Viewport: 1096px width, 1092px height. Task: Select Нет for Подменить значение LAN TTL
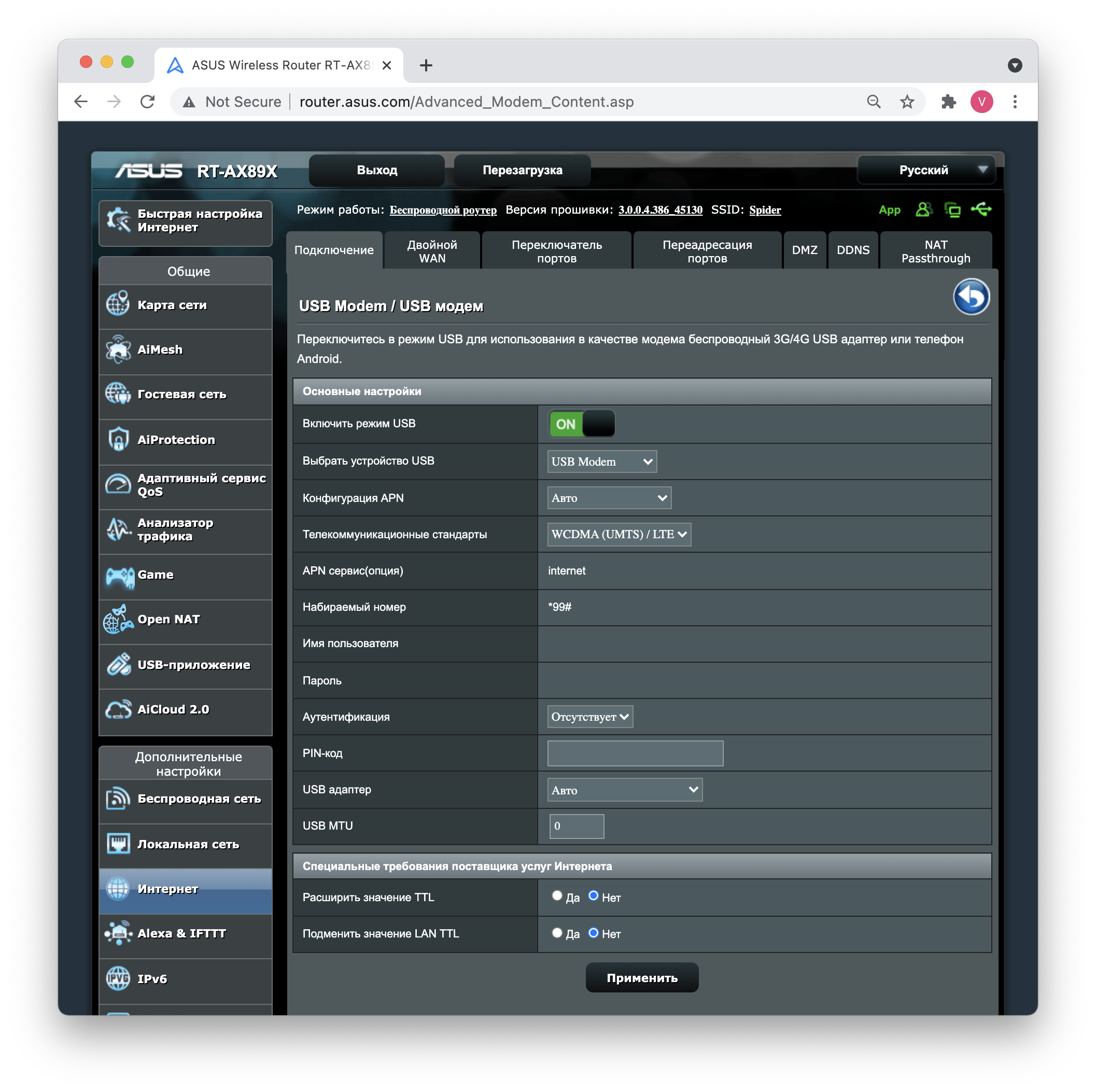click(594, 933)
